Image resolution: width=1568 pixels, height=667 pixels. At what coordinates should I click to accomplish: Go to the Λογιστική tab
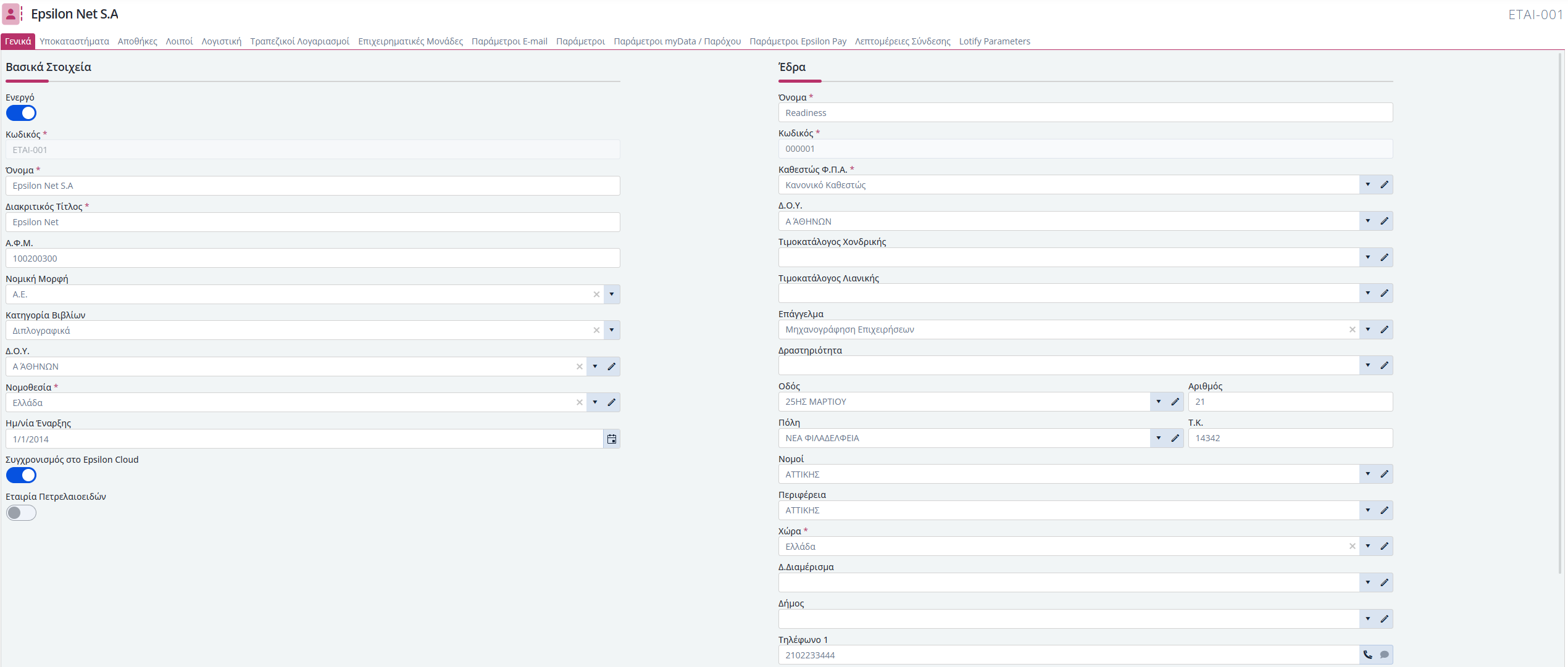pos(221,41)
